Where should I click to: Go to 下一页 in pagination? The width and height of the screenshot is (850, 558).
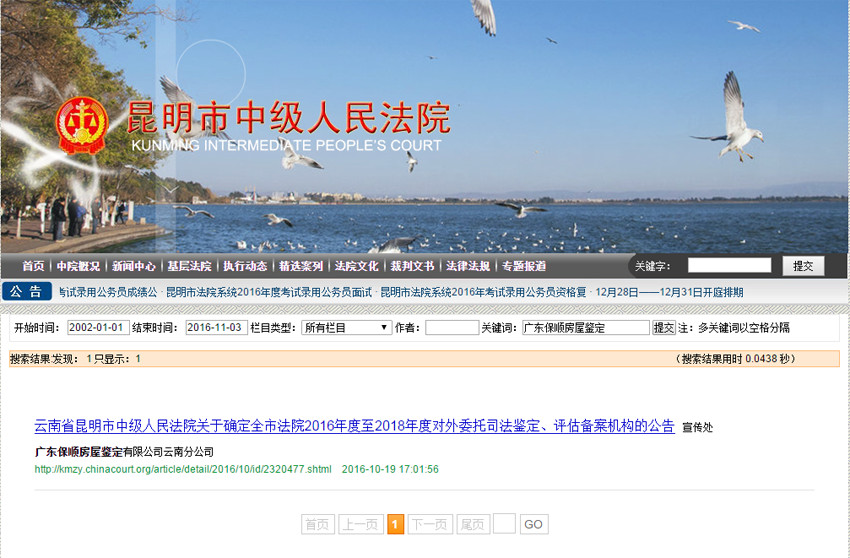429,524
